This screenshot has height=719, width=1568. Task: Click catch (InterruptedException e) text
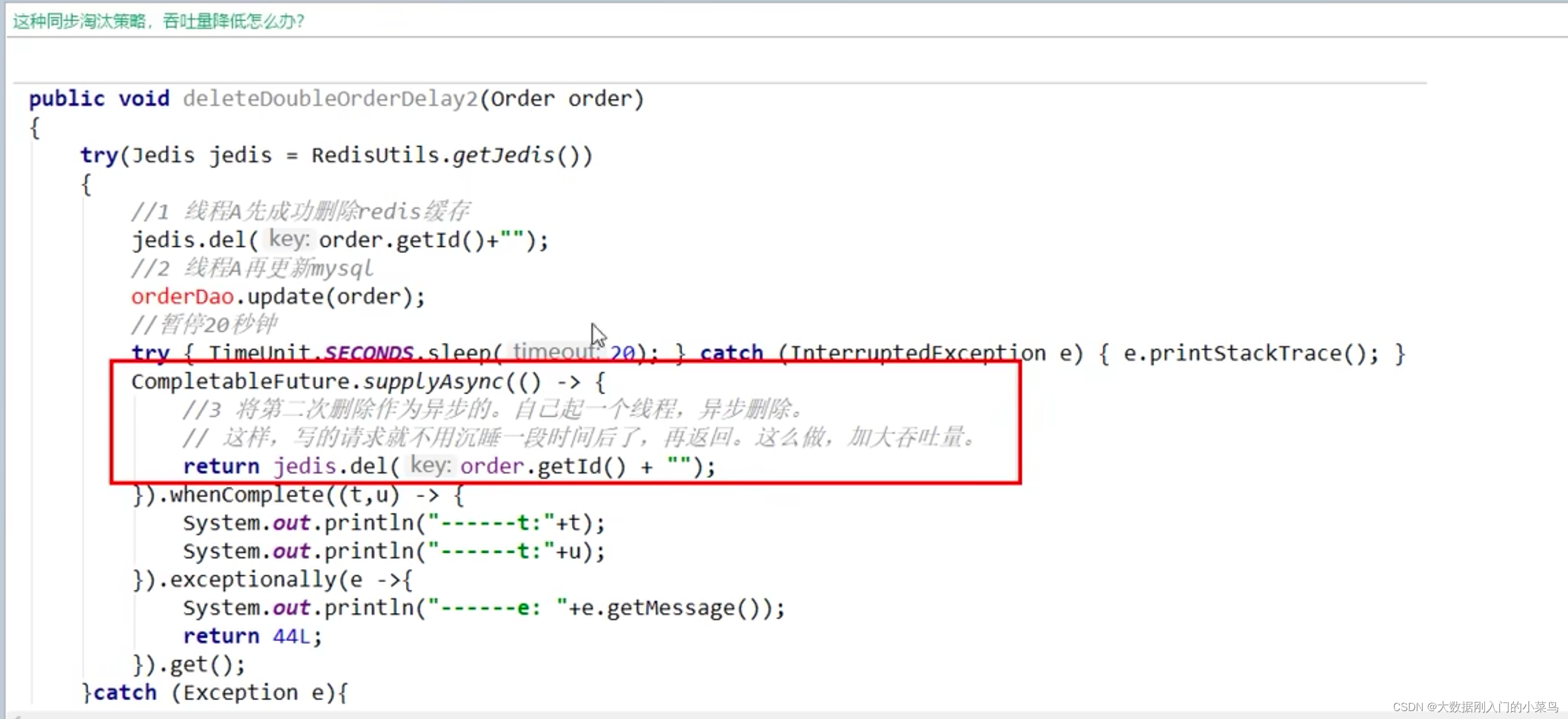click(x=891, y=353)
